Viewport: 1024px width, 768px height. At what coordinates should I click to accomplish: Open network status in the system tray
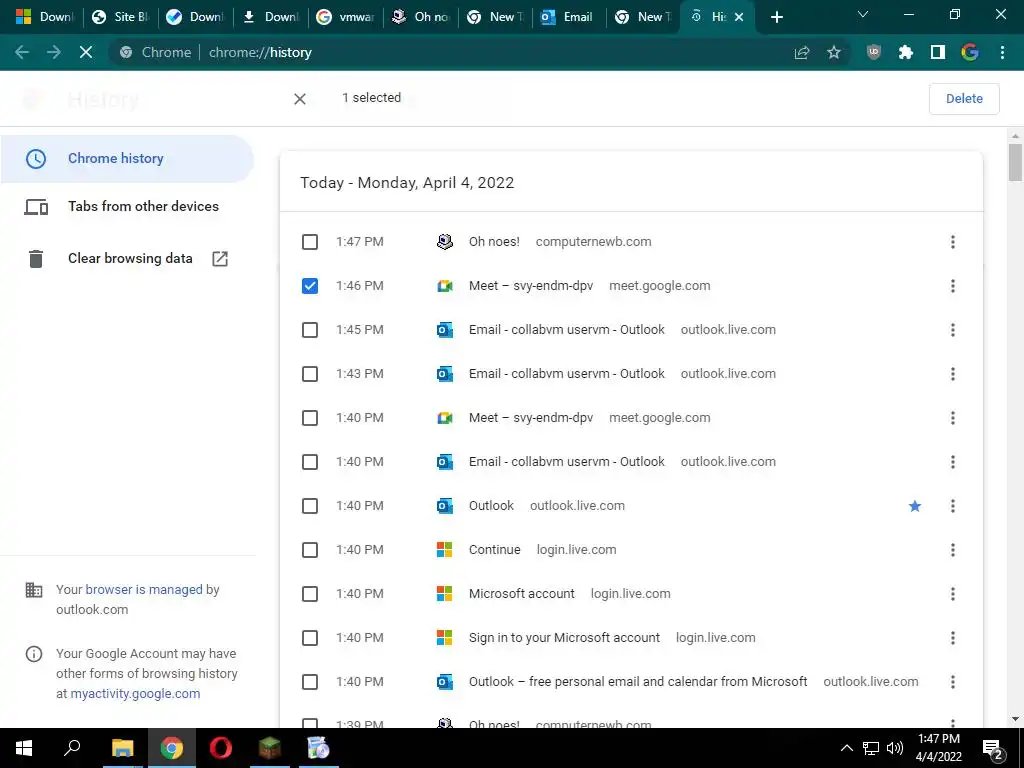[x=871, y=748]
